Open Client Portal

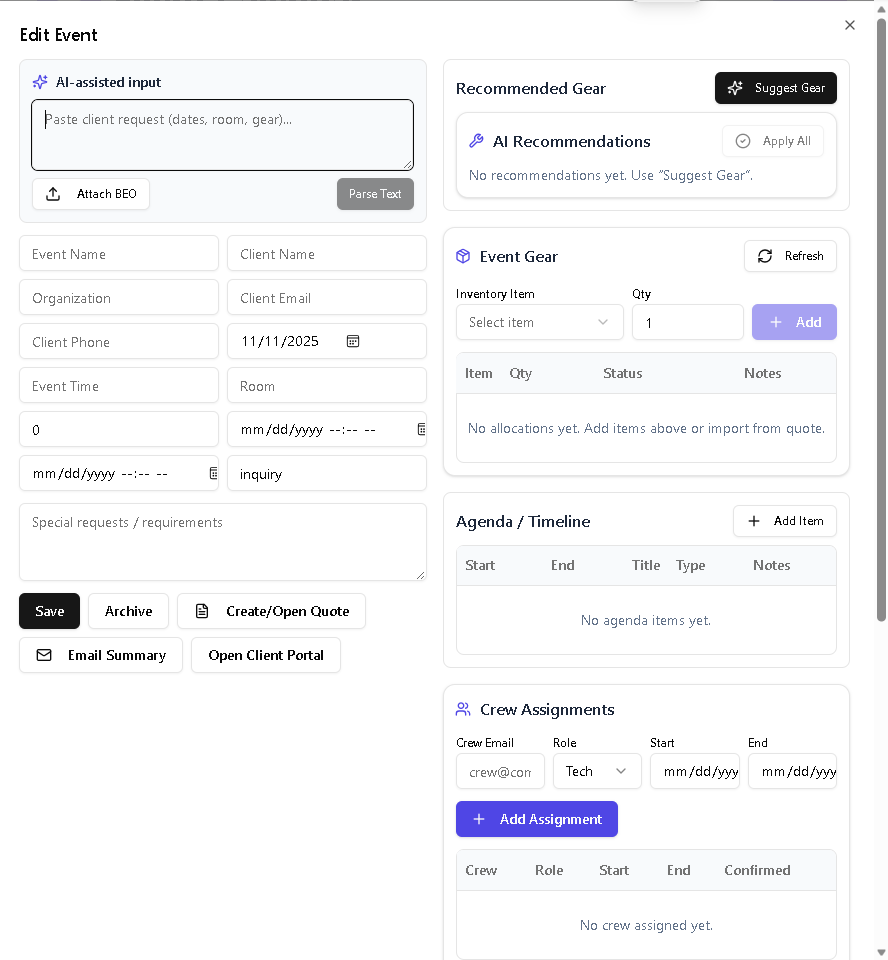266,655
